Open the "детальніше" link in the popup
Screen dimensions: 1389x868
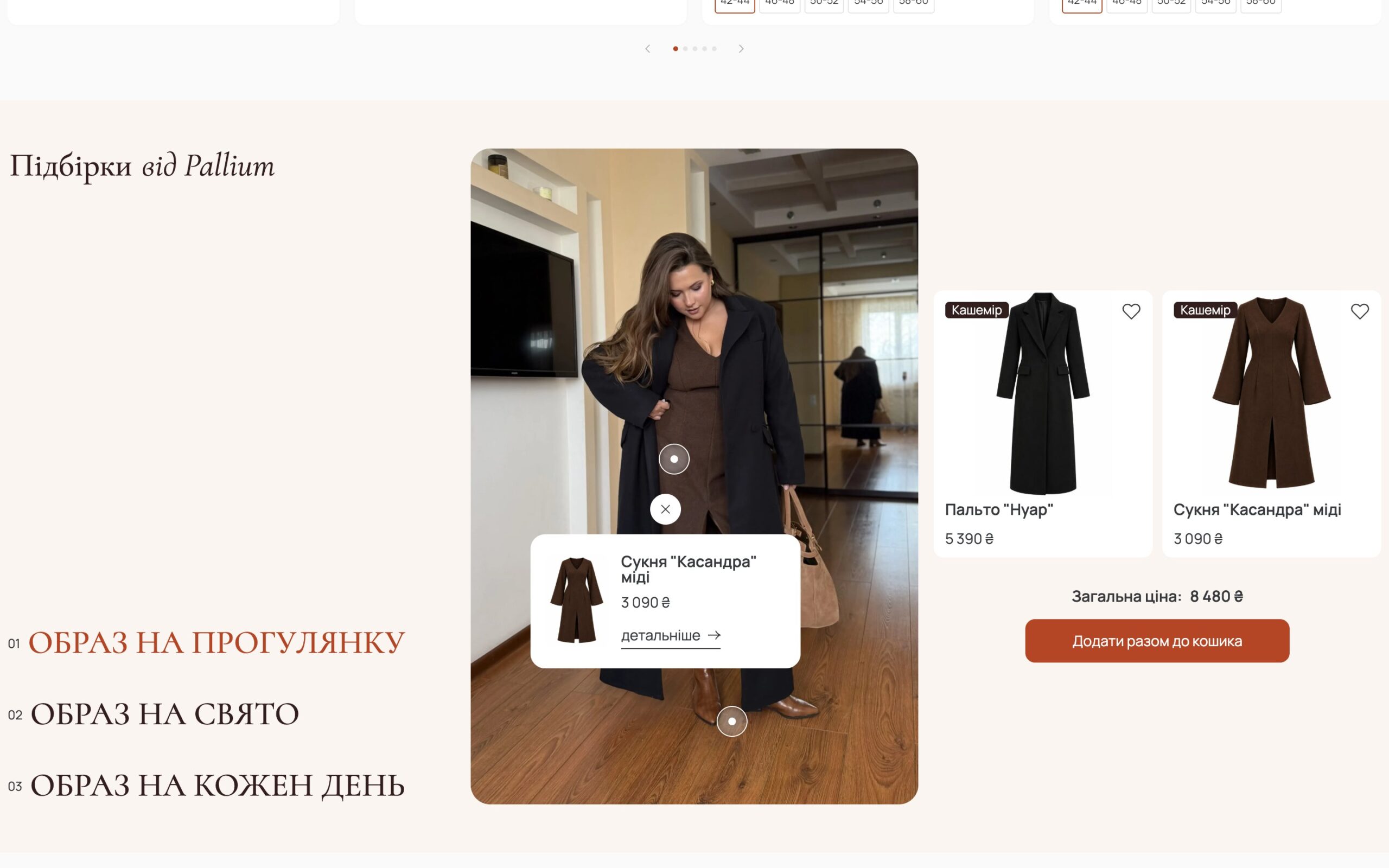coord(671,636)
